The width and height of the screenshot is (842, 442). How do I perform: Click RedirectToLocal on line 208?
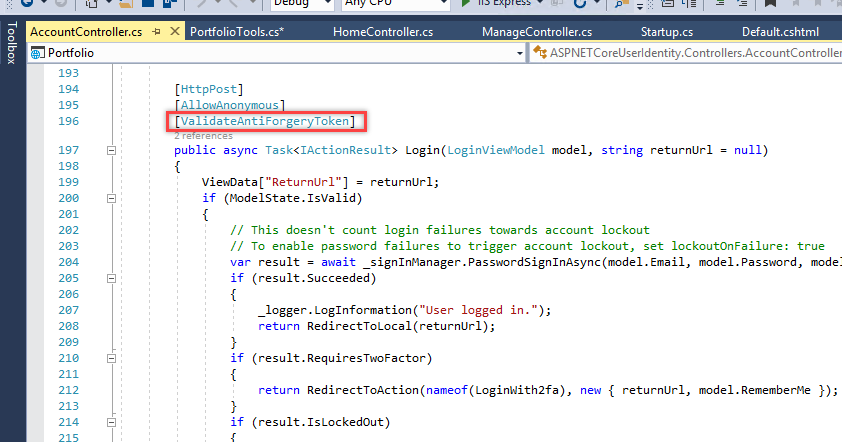pyautogui.click(x=359, y=326)
